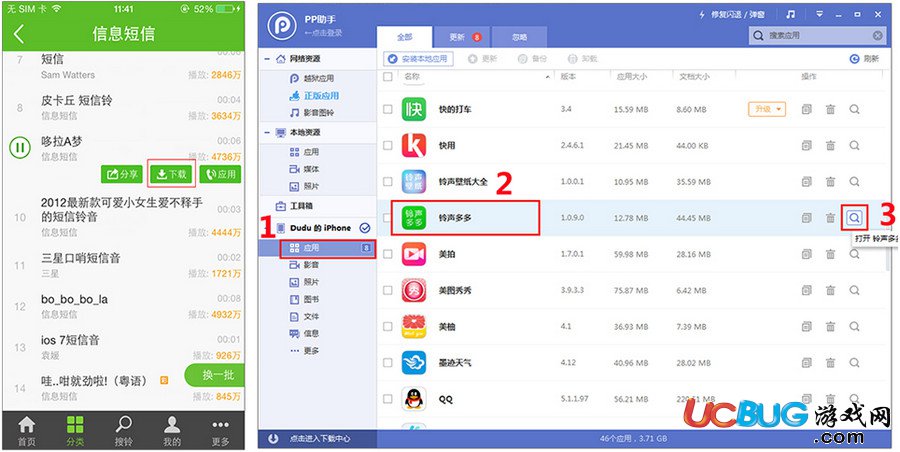The height and width of the screenshot is (452, 900).
Task: Click the 点击登录 login link
Action: tap(323, 33)
